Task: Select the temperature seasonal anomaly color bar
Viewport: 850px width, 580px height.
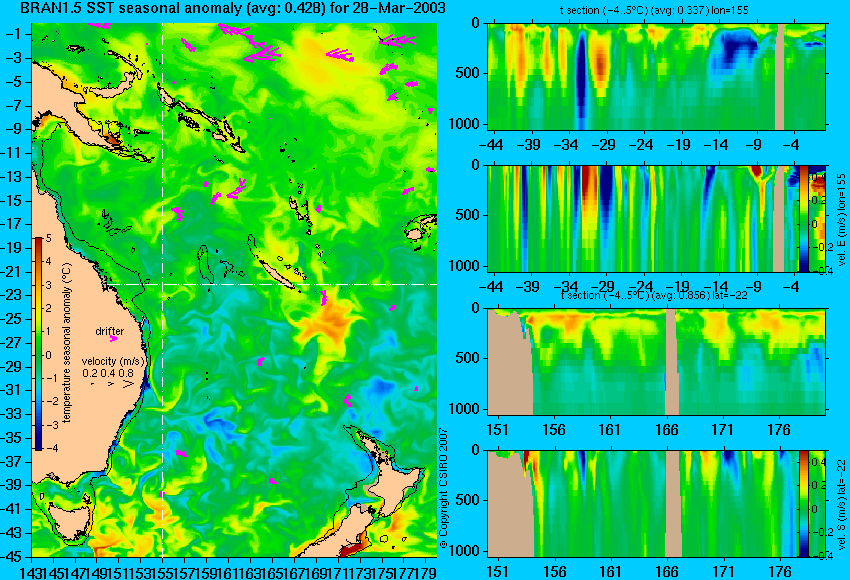Action: 38,344
